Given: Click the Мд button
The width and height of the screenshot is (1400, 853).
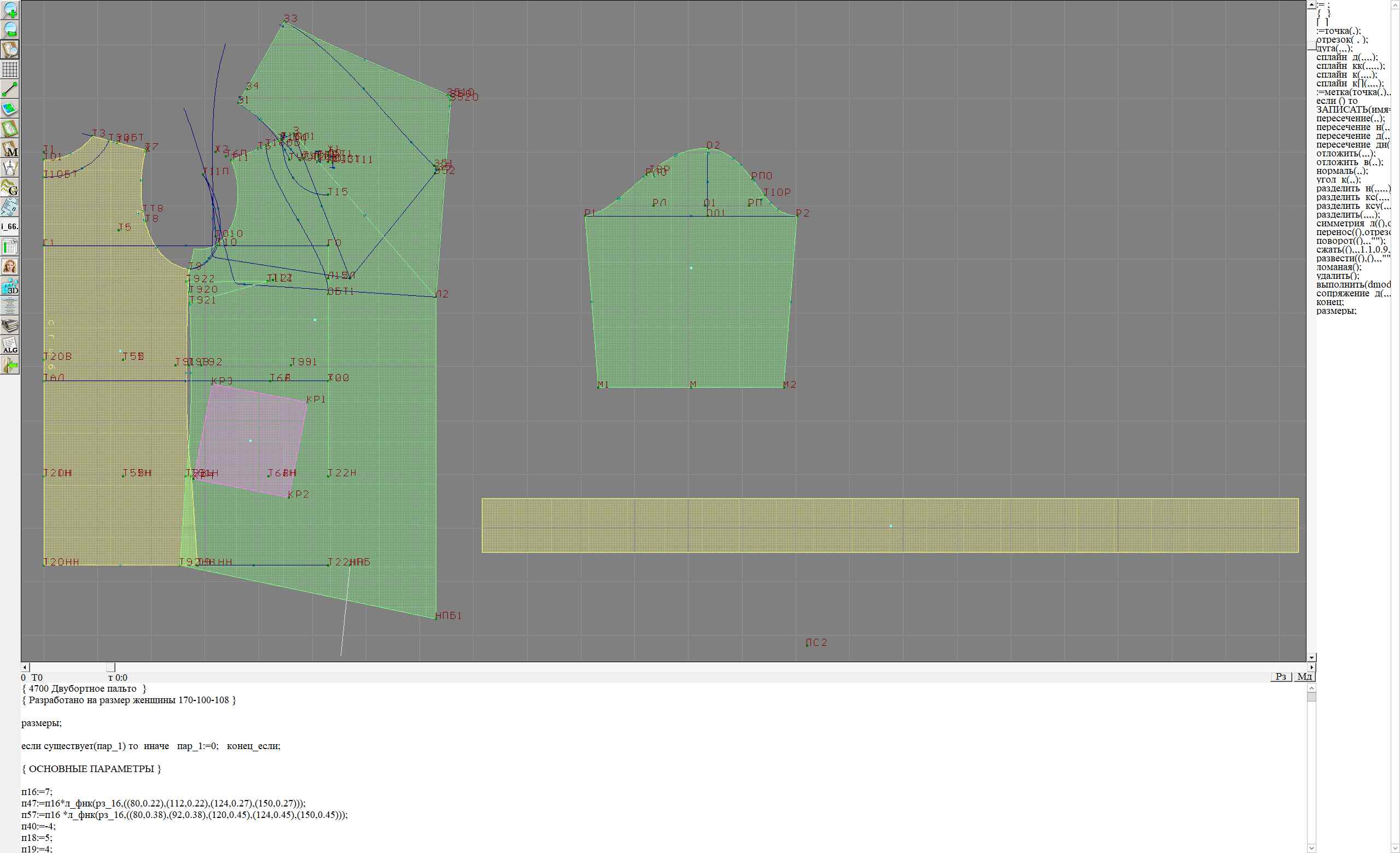Looking at the screenshot, I should [1304, 676].
